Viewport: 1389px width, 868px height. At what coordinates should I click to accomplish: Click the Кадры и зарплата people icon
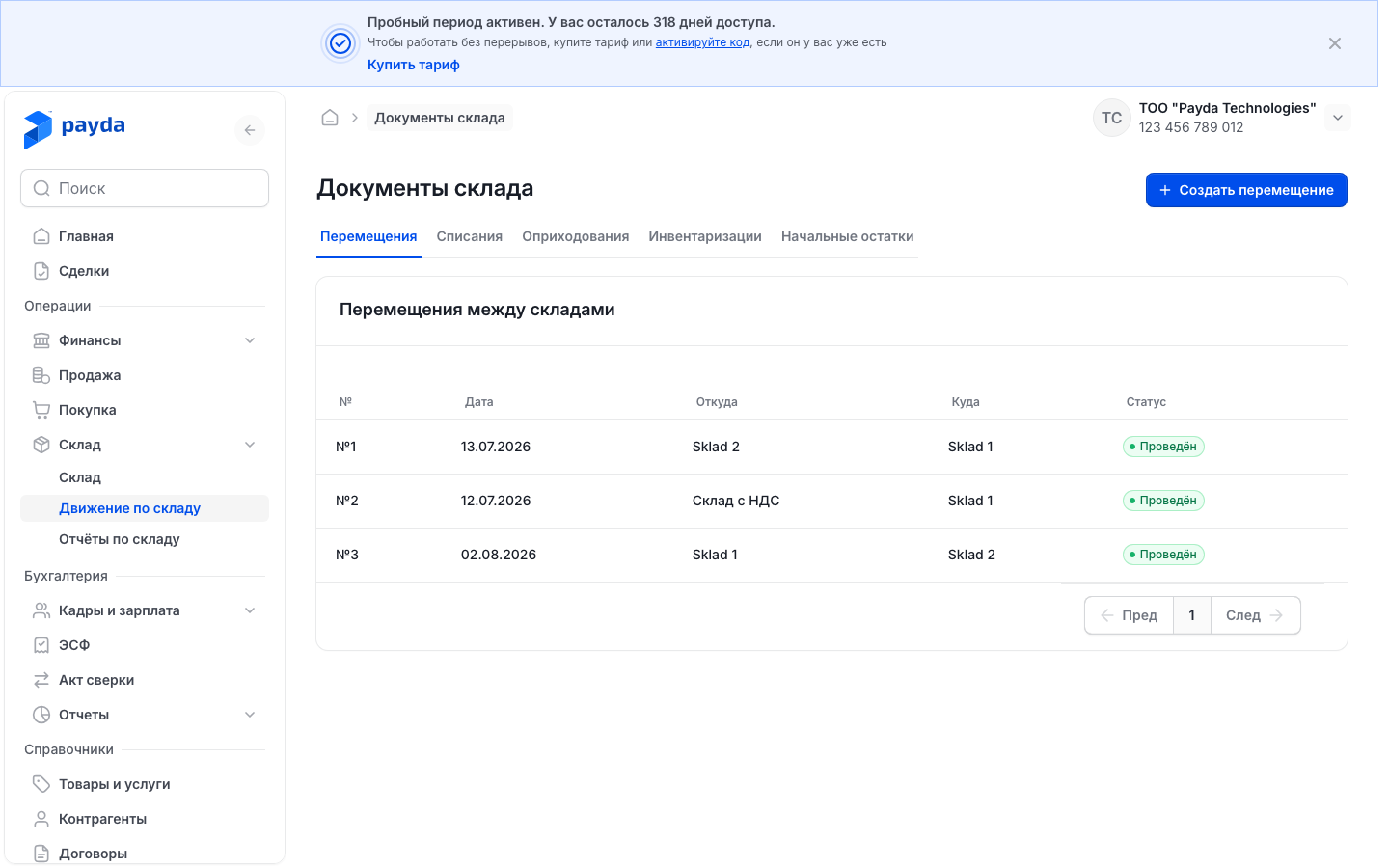click(41, 610)
